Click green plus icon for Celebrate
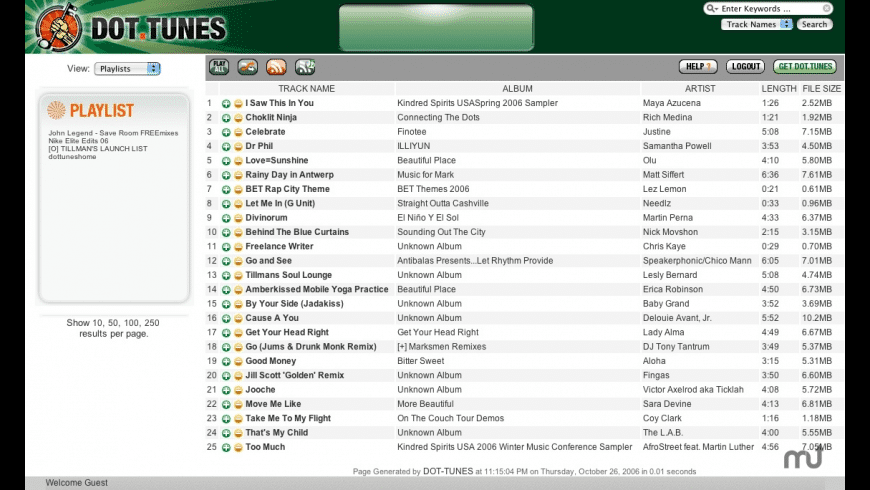This screenshot has height=490, width=870. click(226, 133)
